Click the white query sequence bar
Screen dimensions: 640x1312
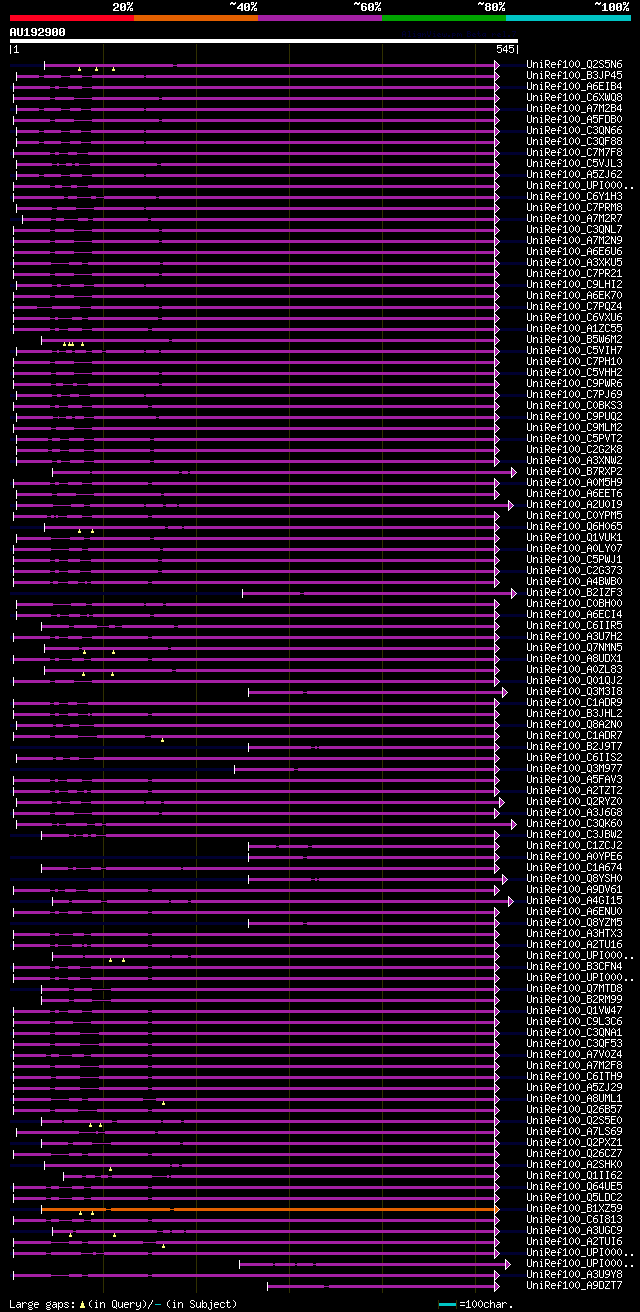263,41
